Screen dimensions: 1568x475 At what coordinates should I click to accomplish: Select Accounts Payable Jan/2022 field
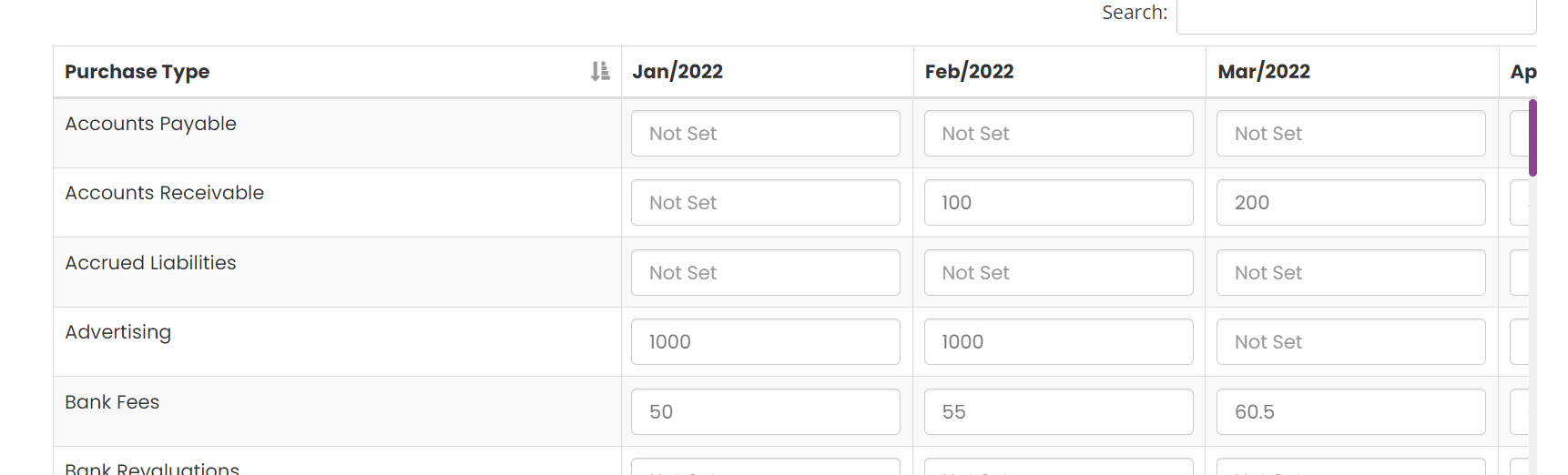(766, 133)
